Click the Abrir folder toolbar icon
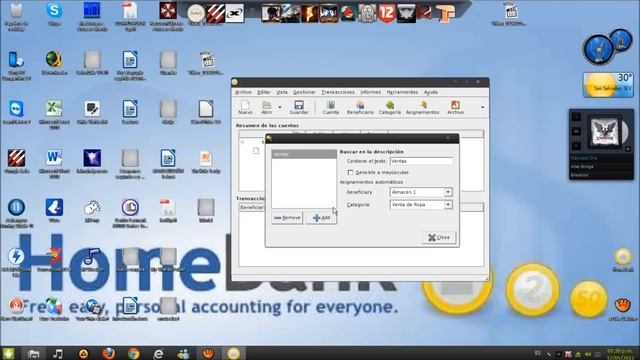The image size is (640, 360). pyautogui.click(x=267, y=107)
